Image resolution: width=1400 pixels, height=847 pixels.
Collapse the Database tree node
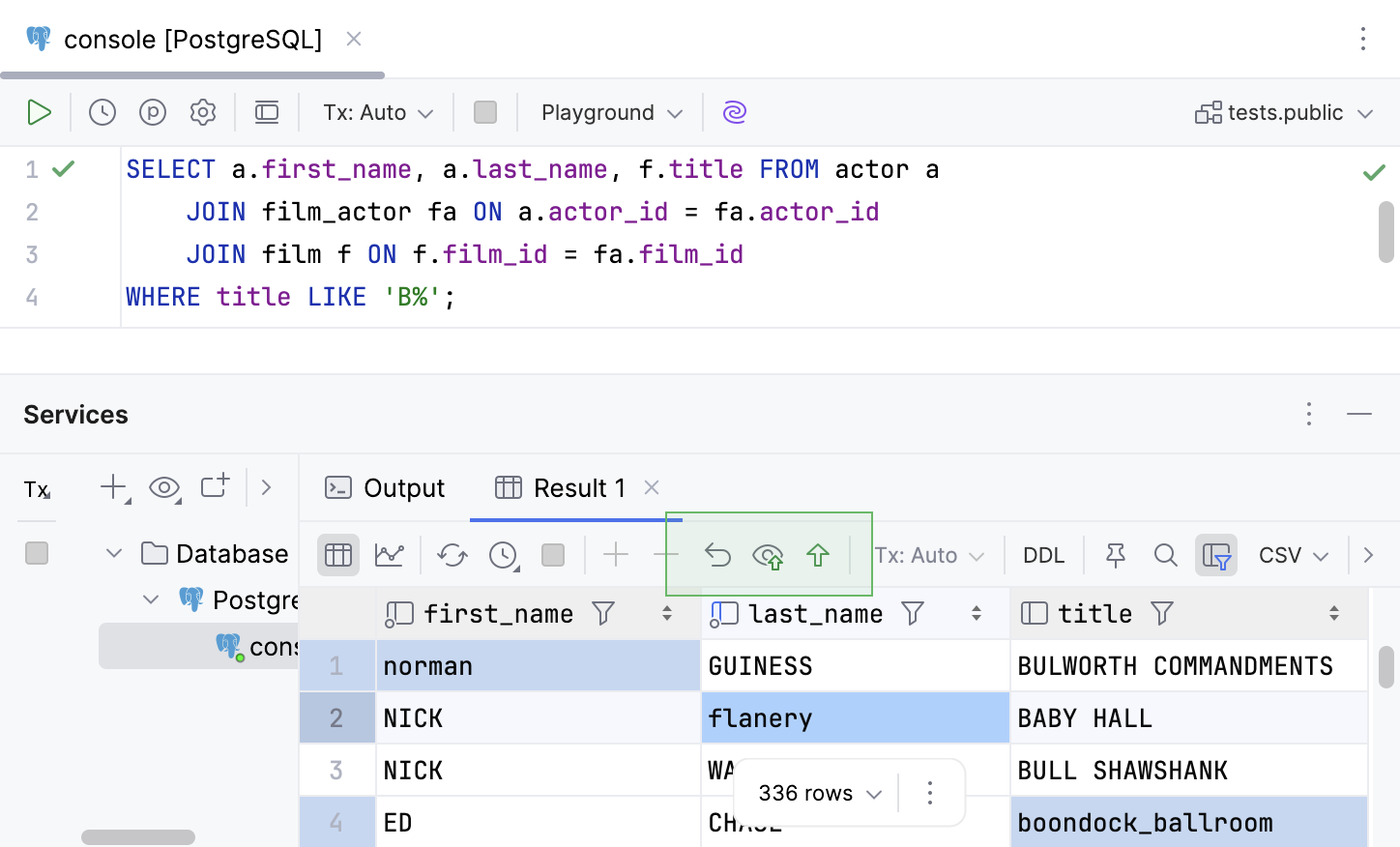pyautogui.click(x=114, y=553)
